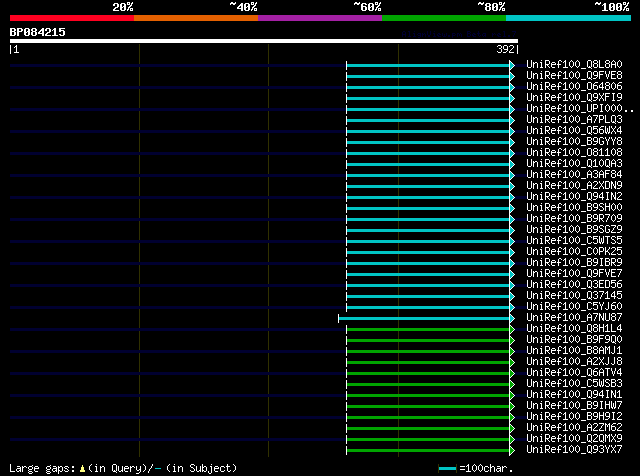Click the green ~80% identity legend segment

click(444, 18)
